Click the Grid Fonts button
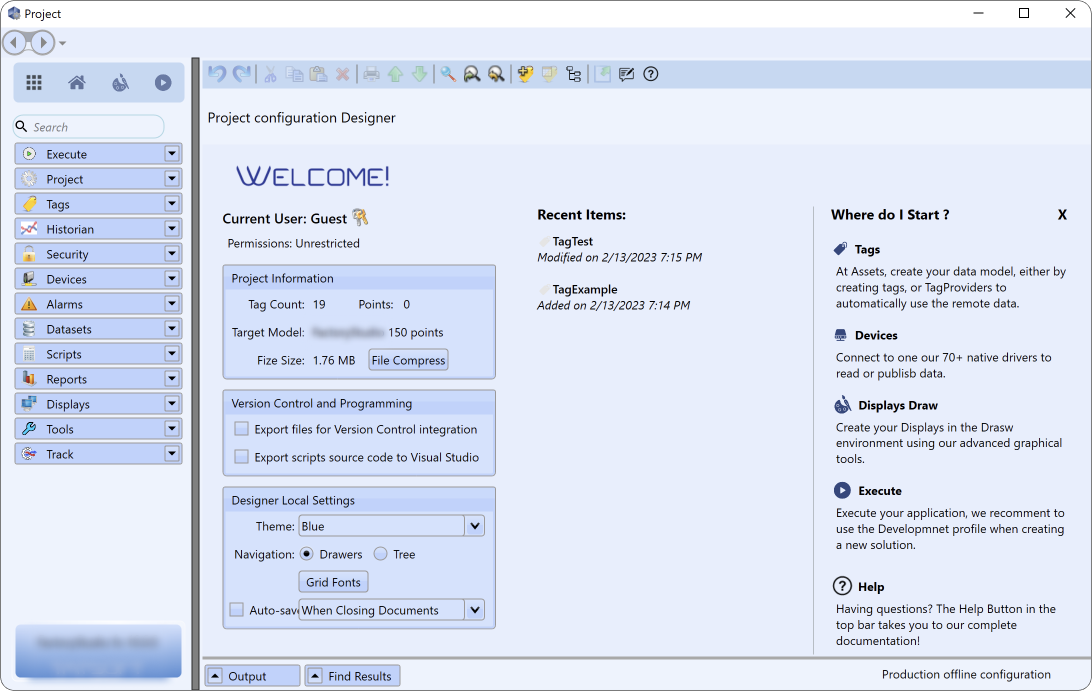 pyautogui.click(x=334, y=582)
